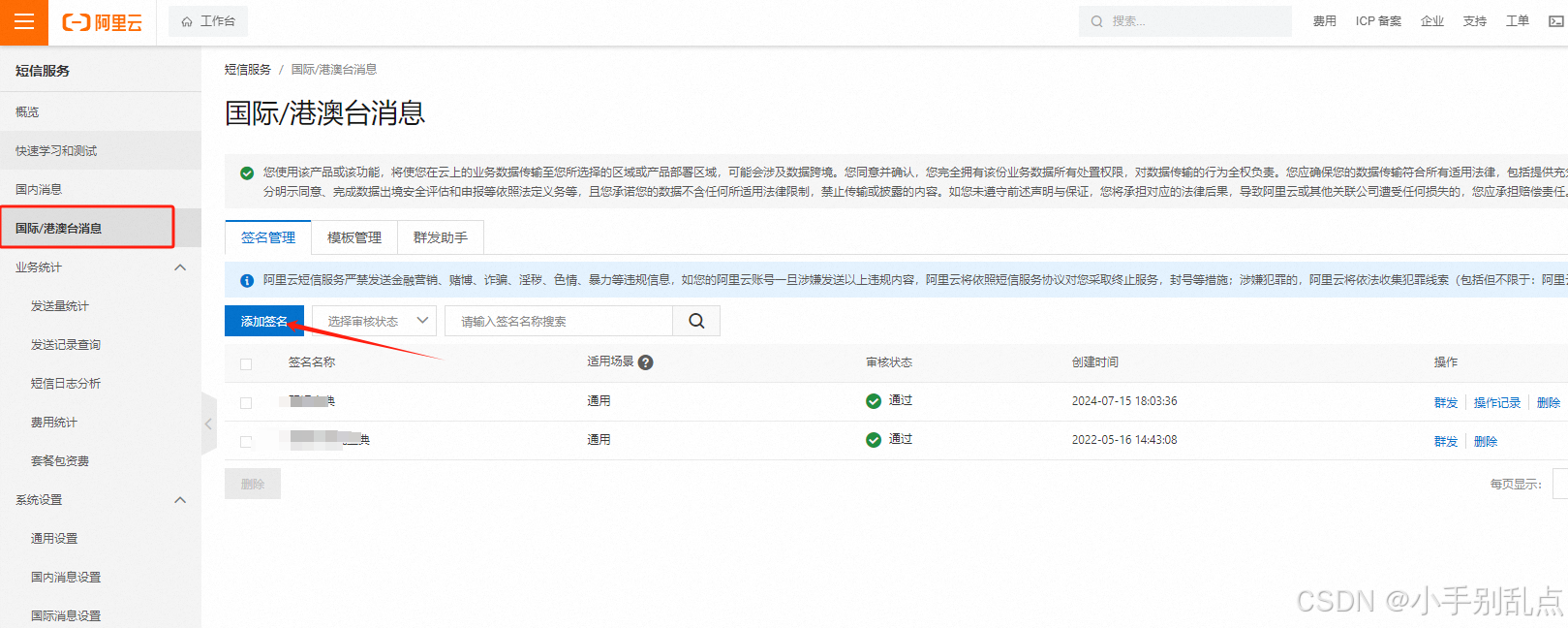The height and width of the screenshot is (628, 1568).
Task: Click the 审核状态 column header
Action: pos(889,362)
